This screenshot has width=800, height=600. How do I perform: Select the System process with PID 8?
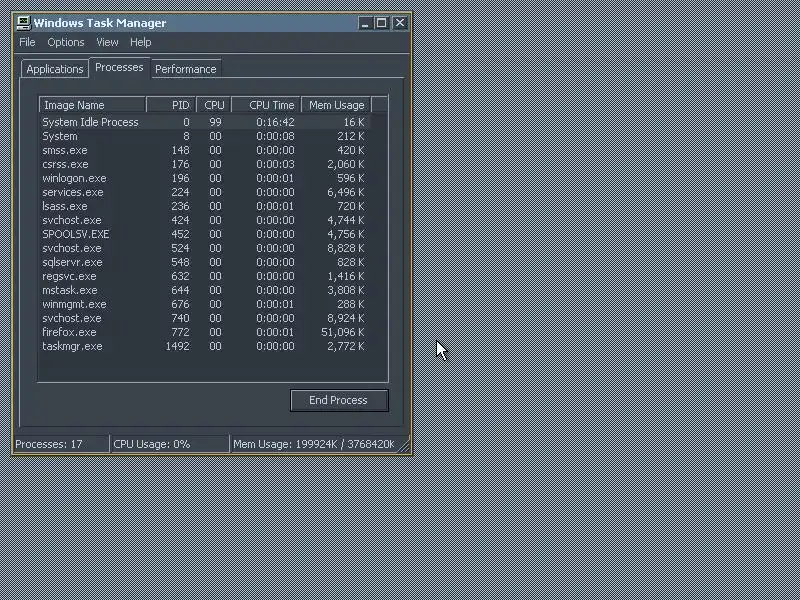[205, 136]
